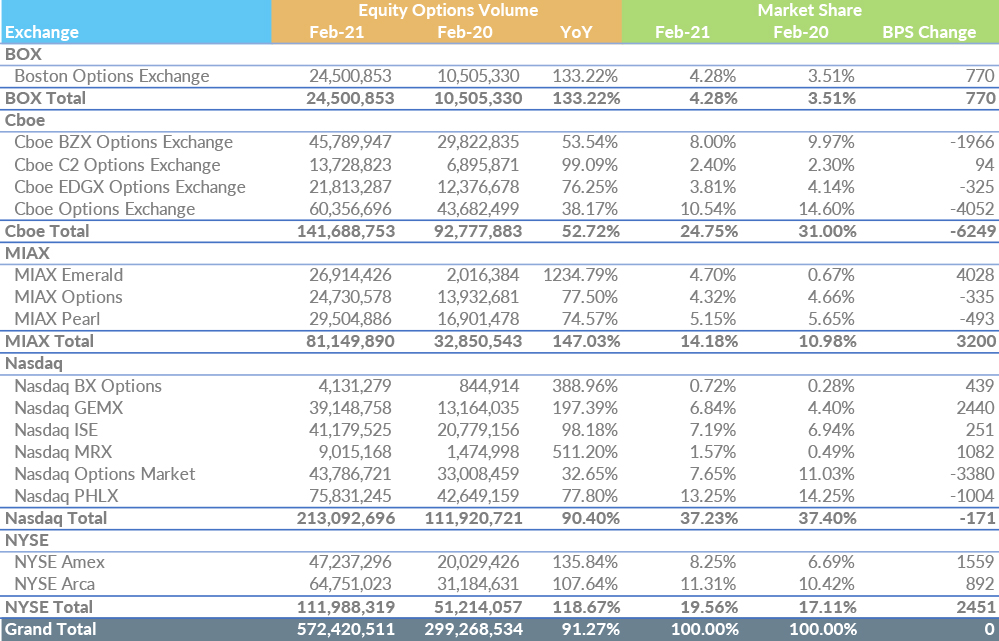Click the Nasdaq BX Options label
The height and width of the screenshot is (641, 999).
point(88,385)
